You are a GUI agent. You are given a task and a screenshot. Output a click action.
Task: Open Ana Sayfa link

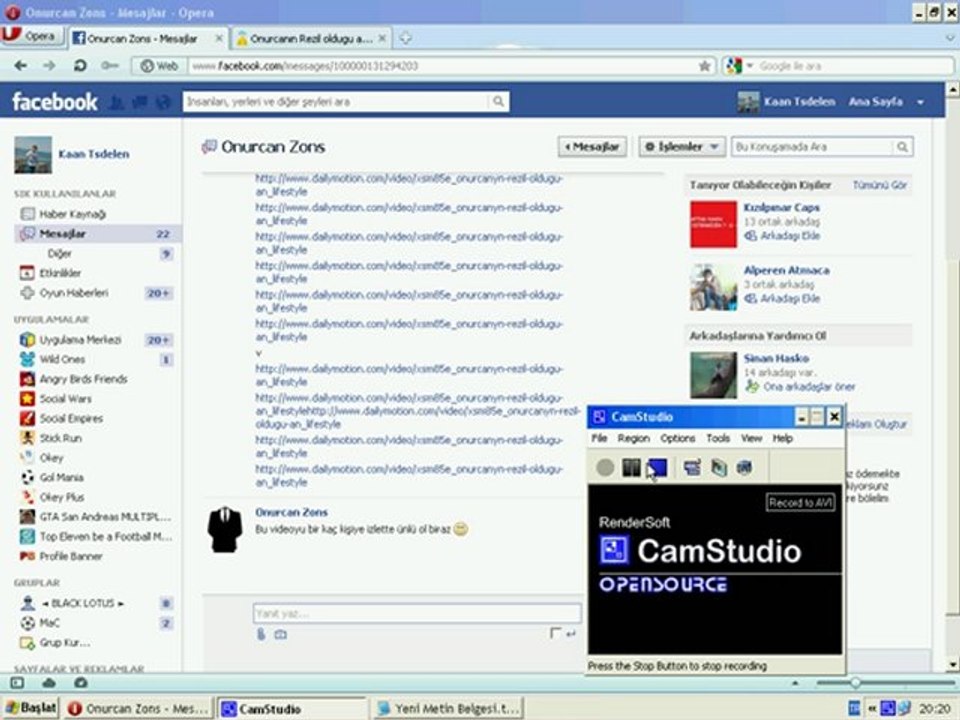coord(876,102)
